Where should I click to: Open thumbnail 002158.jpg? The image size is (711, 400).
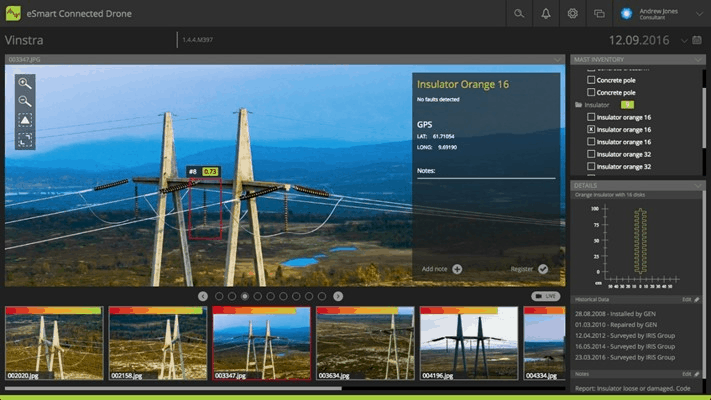coord(158,343)
